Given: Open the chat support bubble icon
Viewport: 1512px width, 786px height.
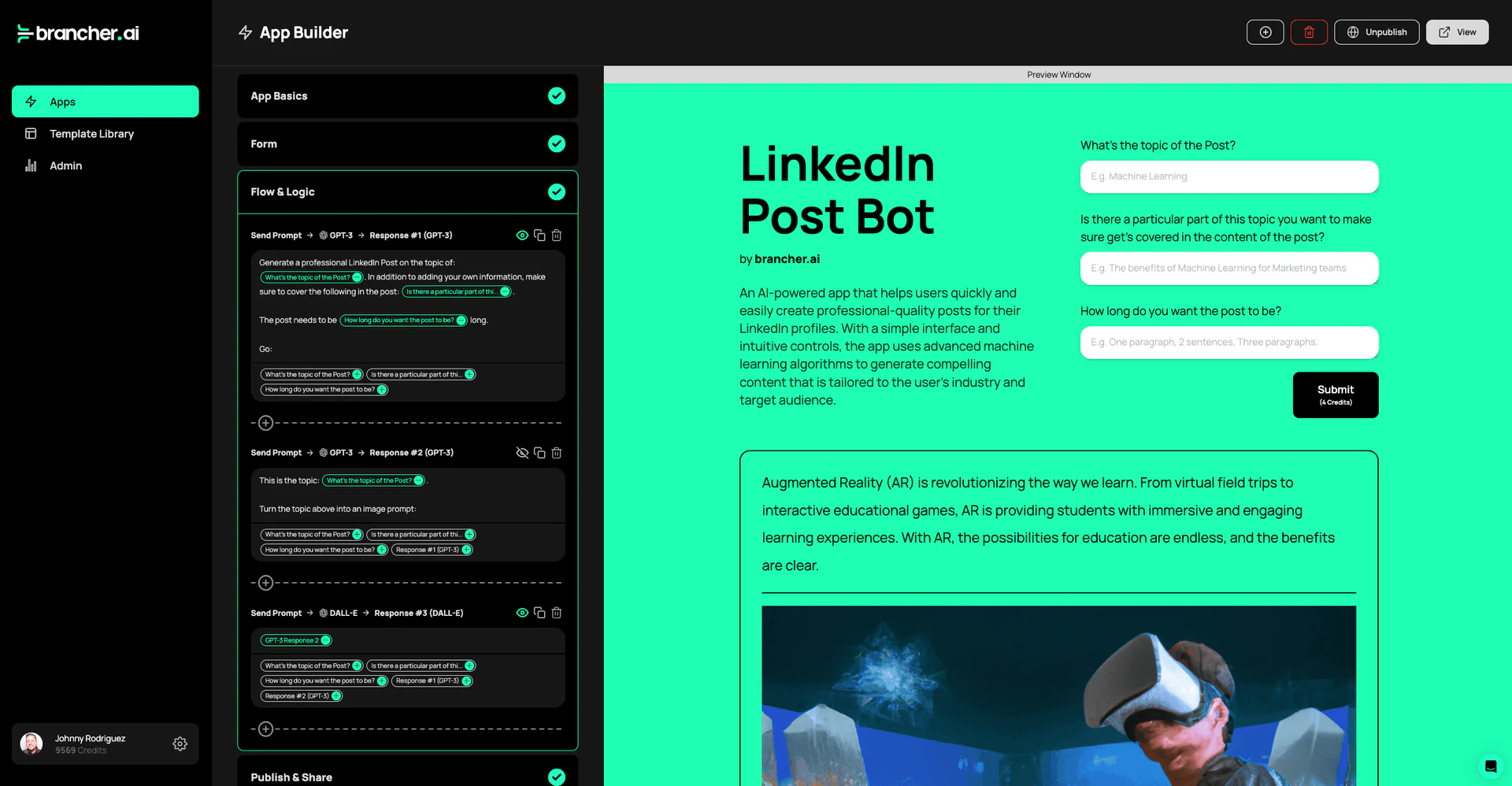Looking at the screenshot, I should click(x=1490, y=766).
